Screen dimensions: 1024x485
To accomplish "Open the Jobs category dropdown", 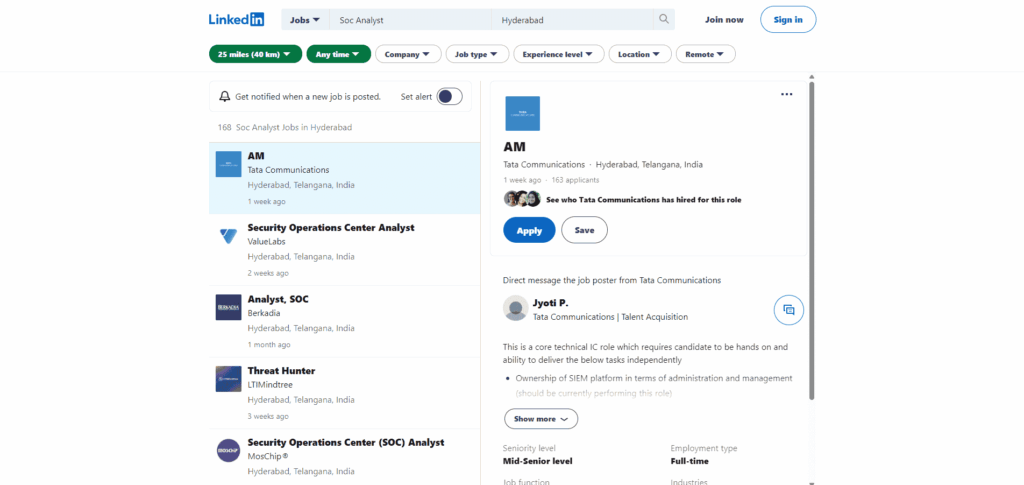I will click(x=305, y=20).
